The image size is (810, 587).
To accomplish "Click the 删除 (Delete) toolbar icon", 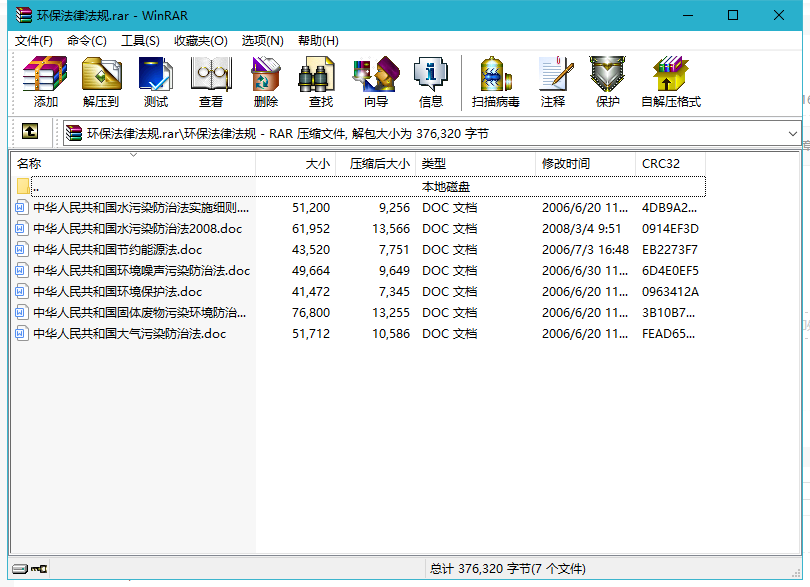I will (x=266, y=74).
